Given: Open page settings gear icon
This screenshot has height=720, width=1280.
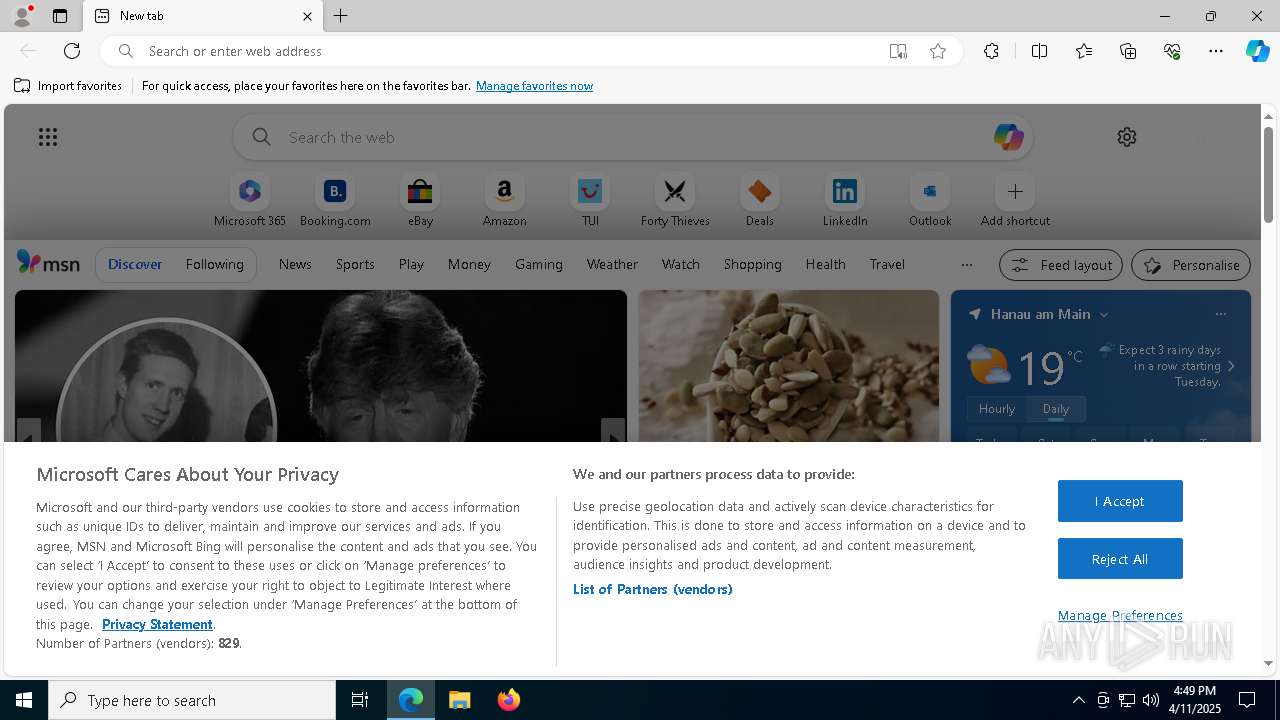Looking at the screenshot, I should point(1127,137).
